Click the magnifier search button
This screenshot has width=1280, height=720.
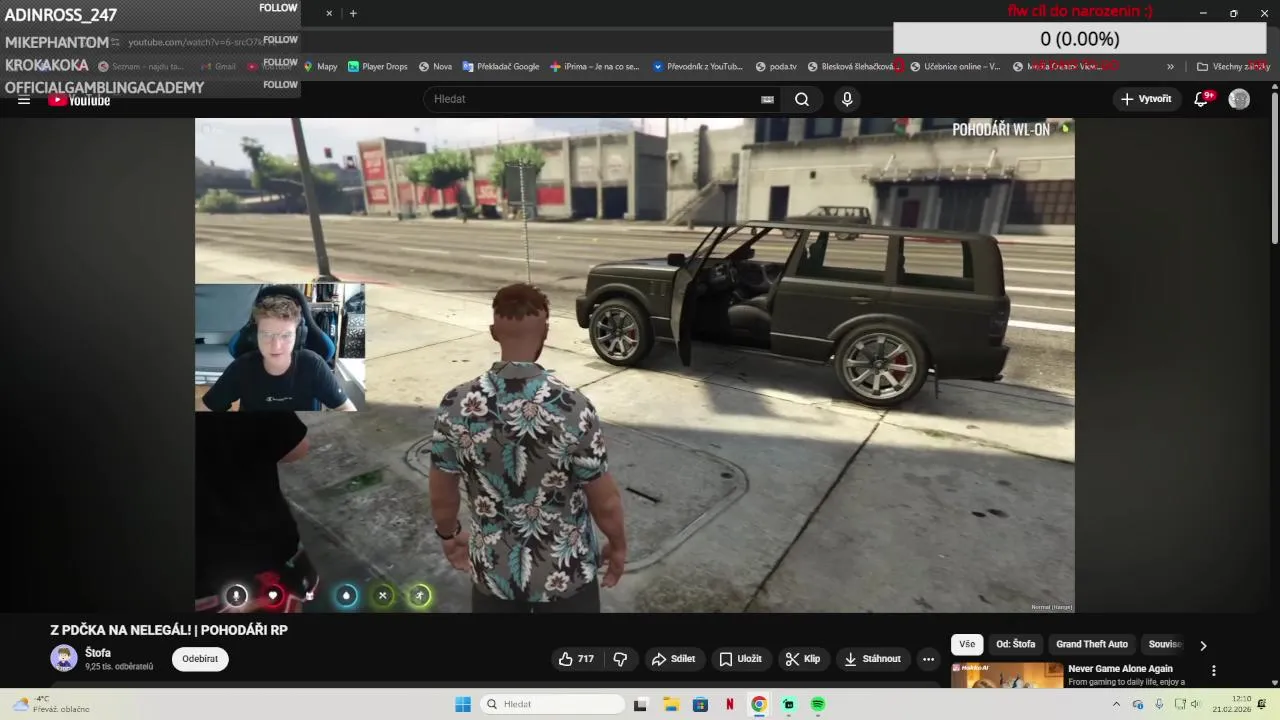802,99
